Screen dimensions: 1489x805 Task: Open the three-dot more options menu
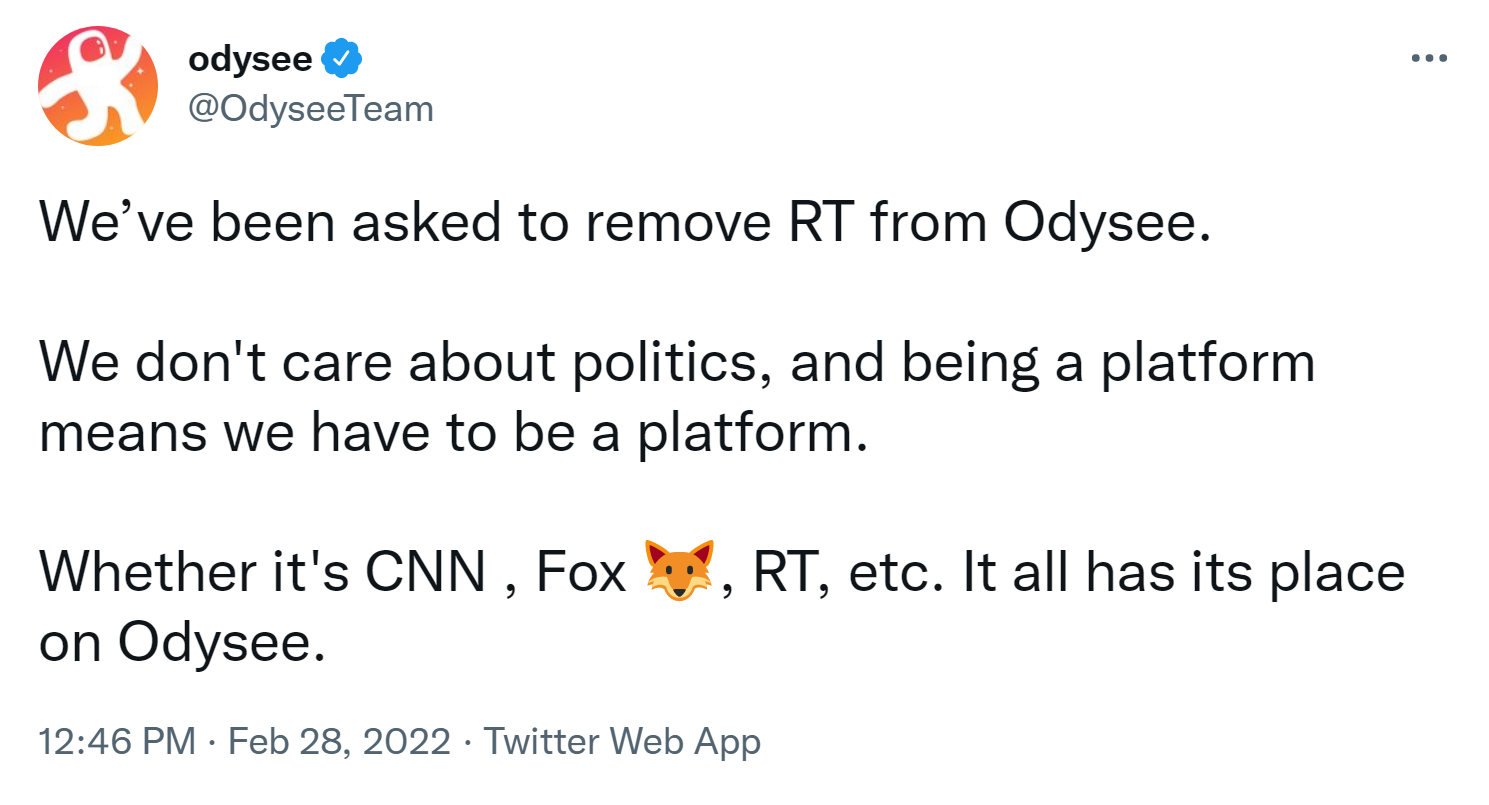1429,59
